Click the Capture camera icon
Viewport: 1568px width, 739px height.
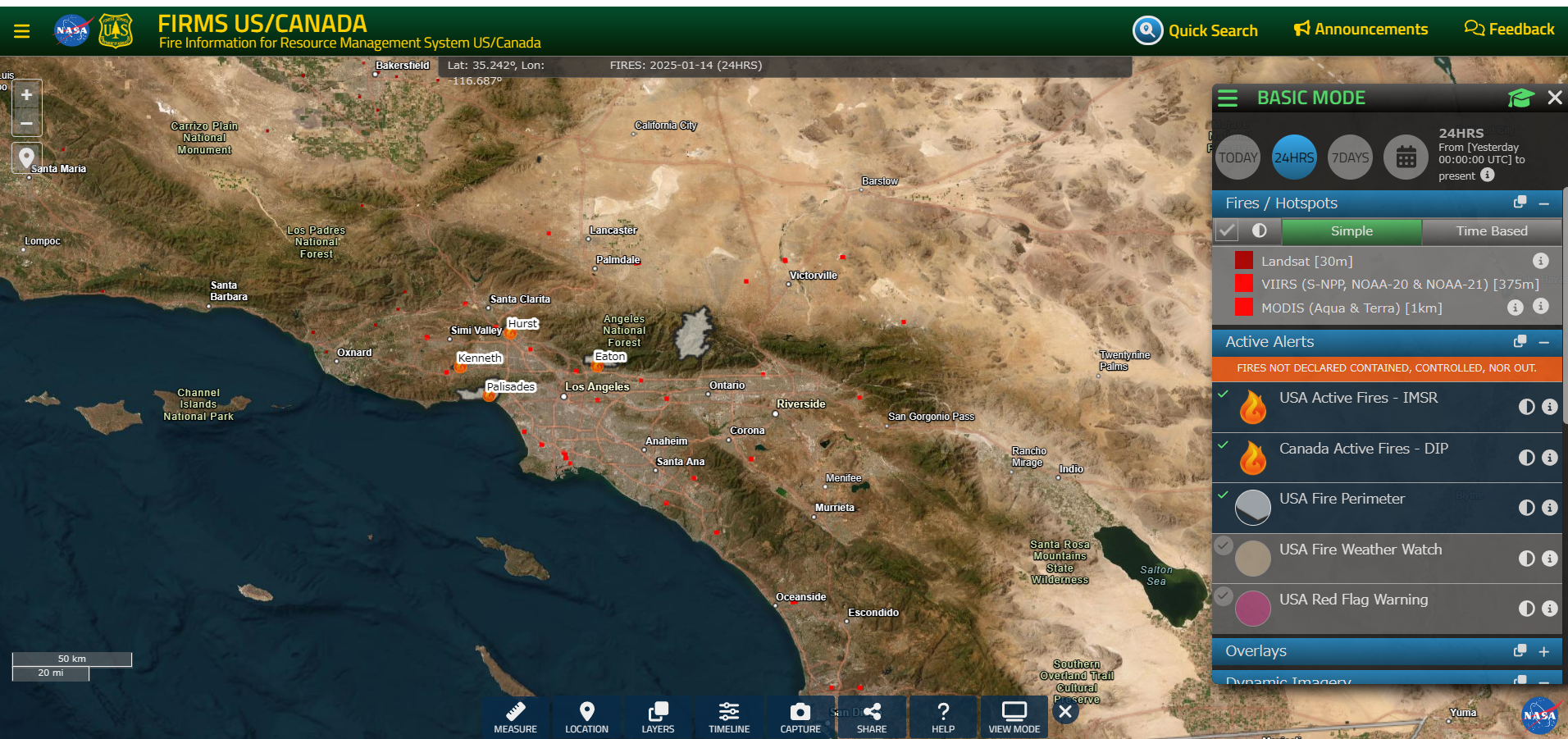click(800, 712)
